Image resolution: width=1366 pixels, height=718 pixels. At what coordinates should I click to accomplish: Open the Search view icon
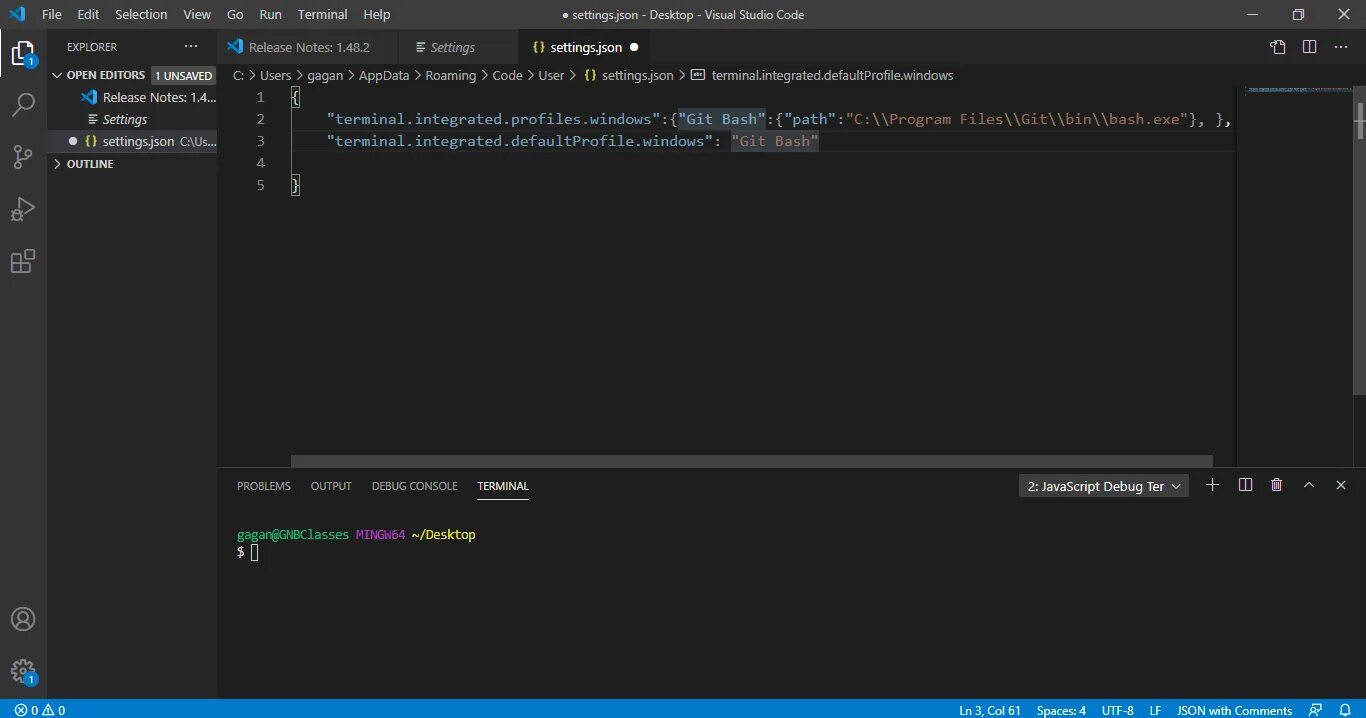click(23, 104)
